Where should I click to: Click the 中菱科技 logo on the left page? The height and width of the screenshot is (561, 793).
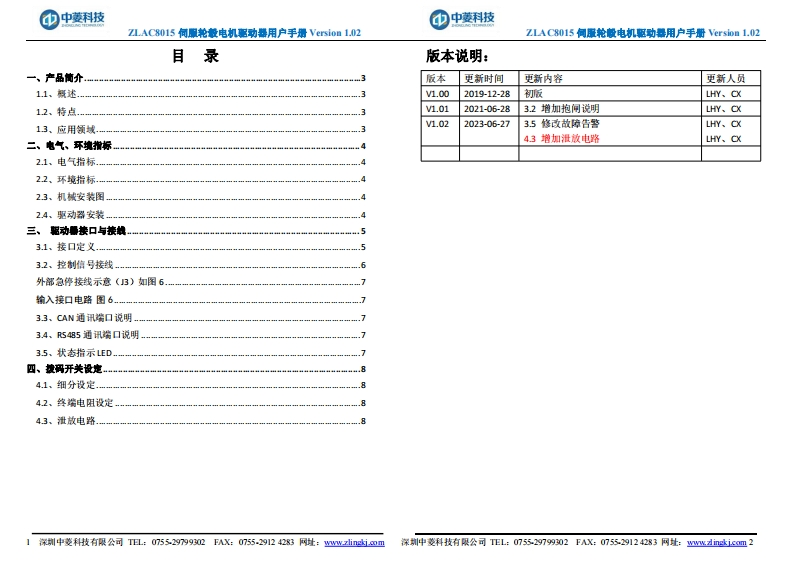tap(74, 18)
